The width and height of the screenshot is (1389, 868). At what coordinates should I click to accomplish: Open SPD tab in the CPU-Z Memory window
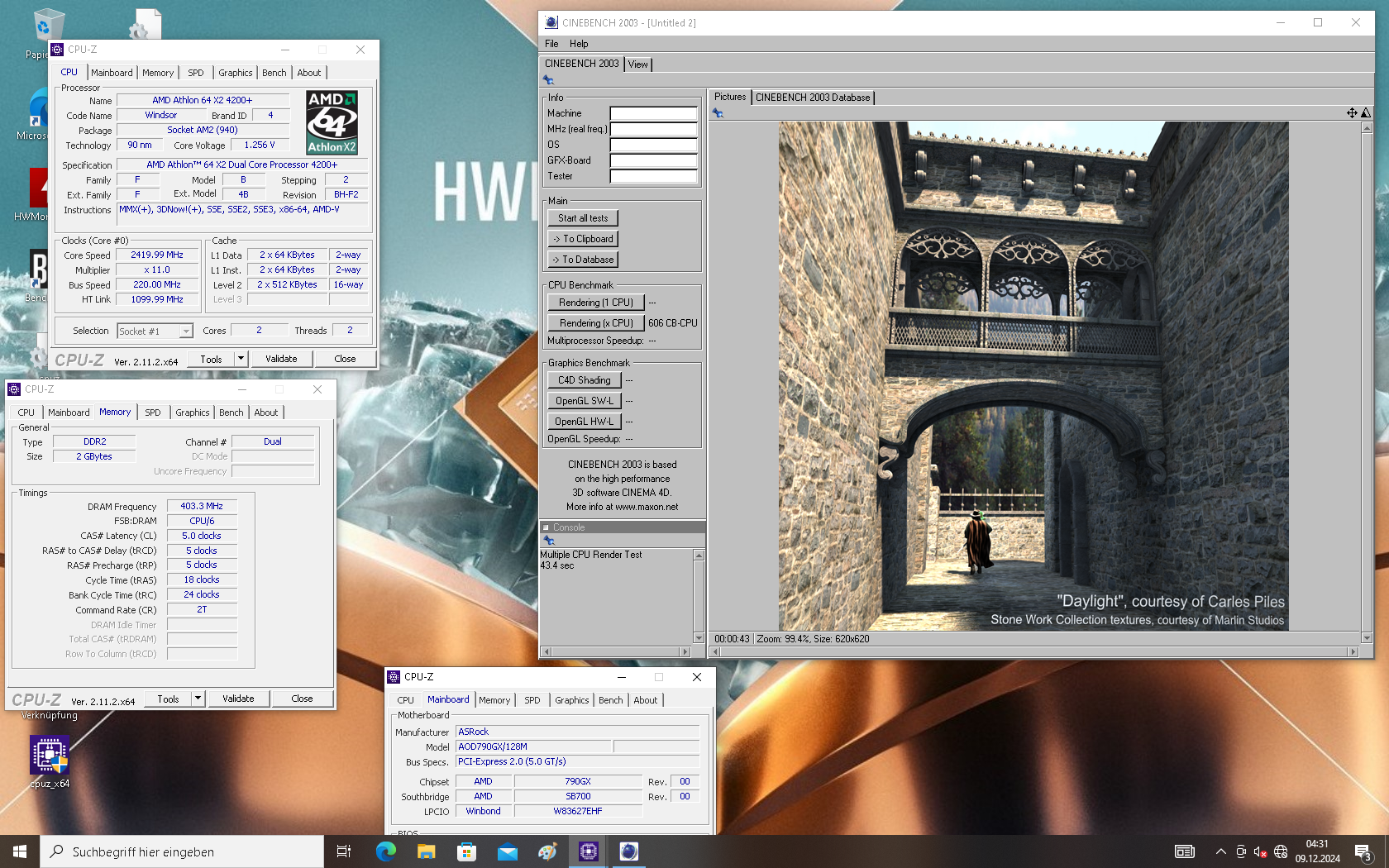click(x=153, y=413)
